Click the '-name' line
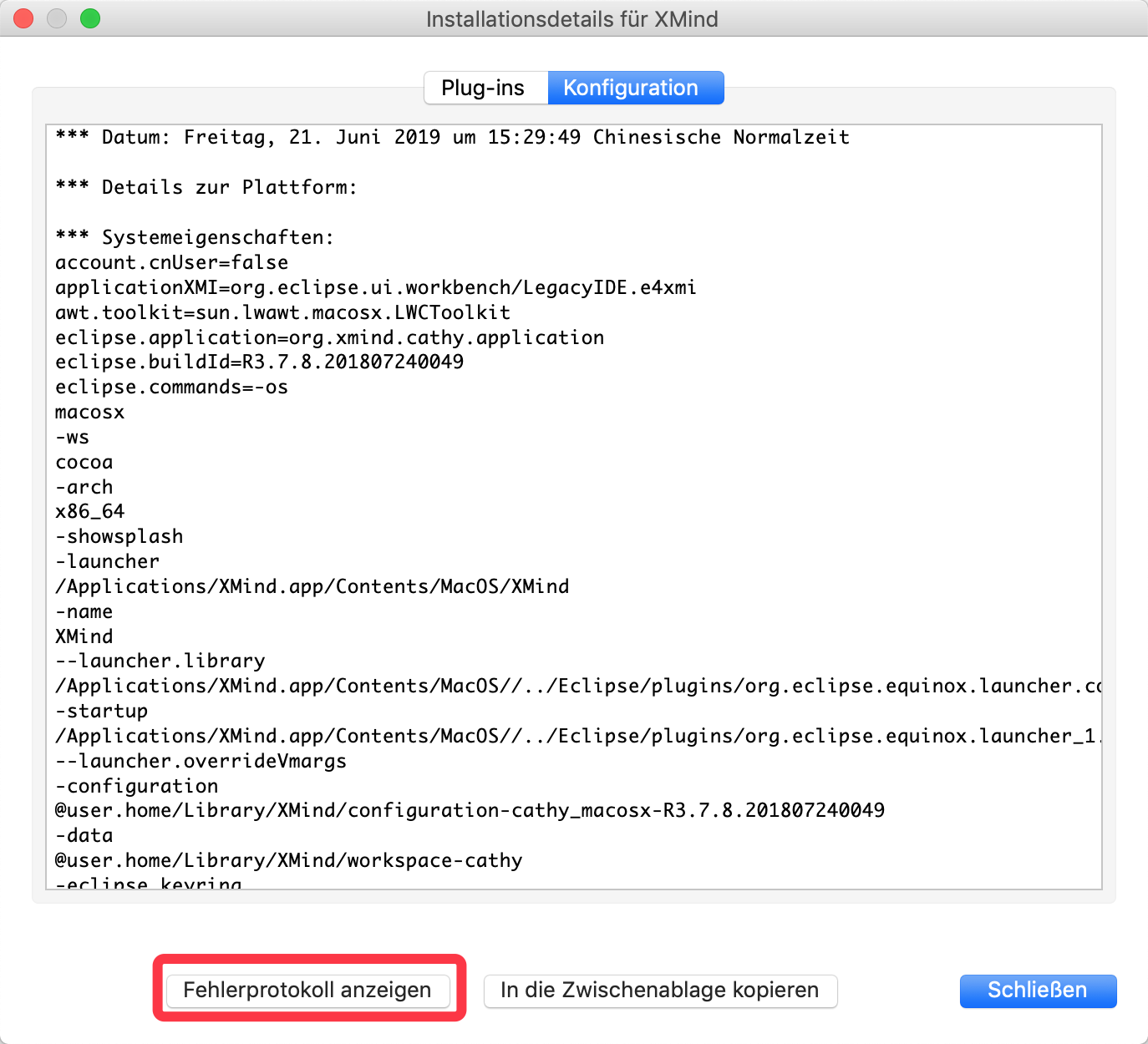 [84, 611]
